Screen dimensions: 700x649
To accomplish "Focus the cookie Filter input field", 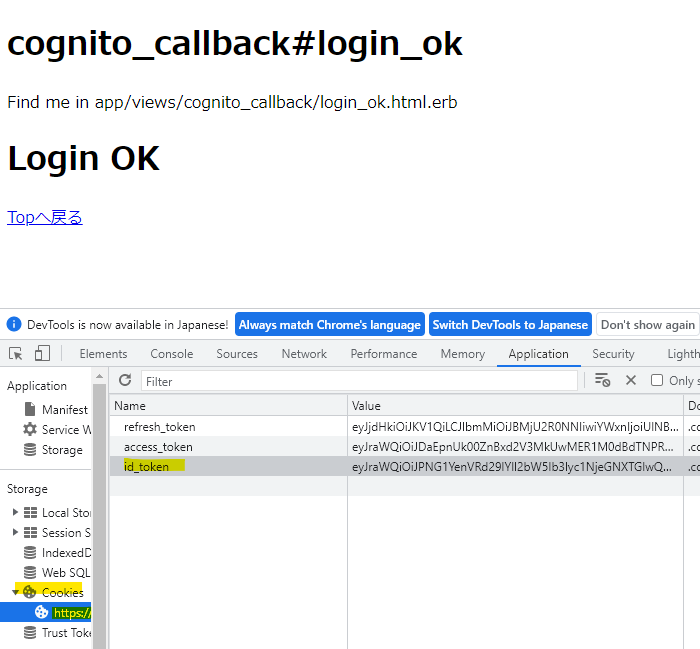I will (359, 381).
